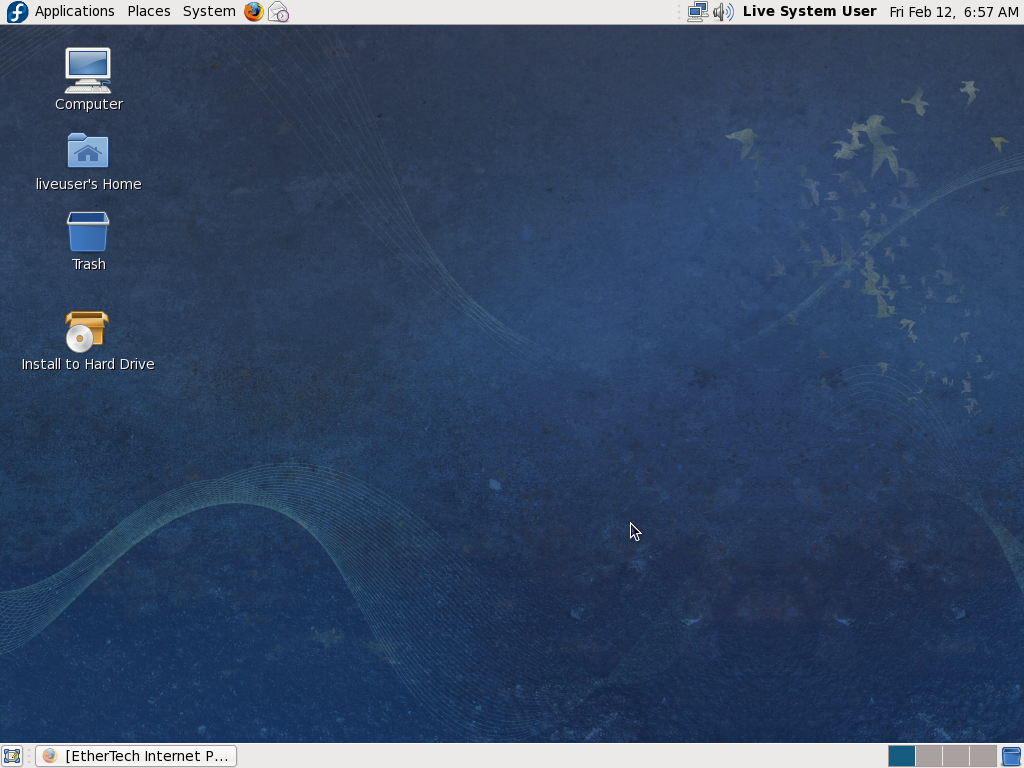The height and width of the screenshot is (768, 1024).
Task: Switch to the third workspace
Action: click(955, 756)
